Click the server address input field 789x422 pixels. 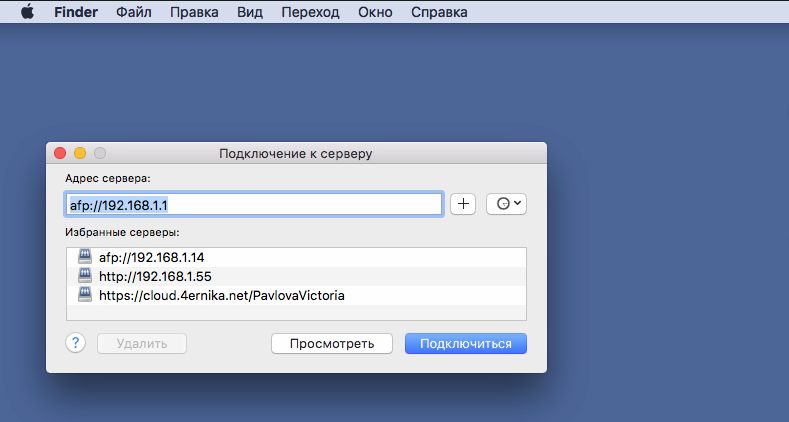pyautogui.click(x=254, y=204)
